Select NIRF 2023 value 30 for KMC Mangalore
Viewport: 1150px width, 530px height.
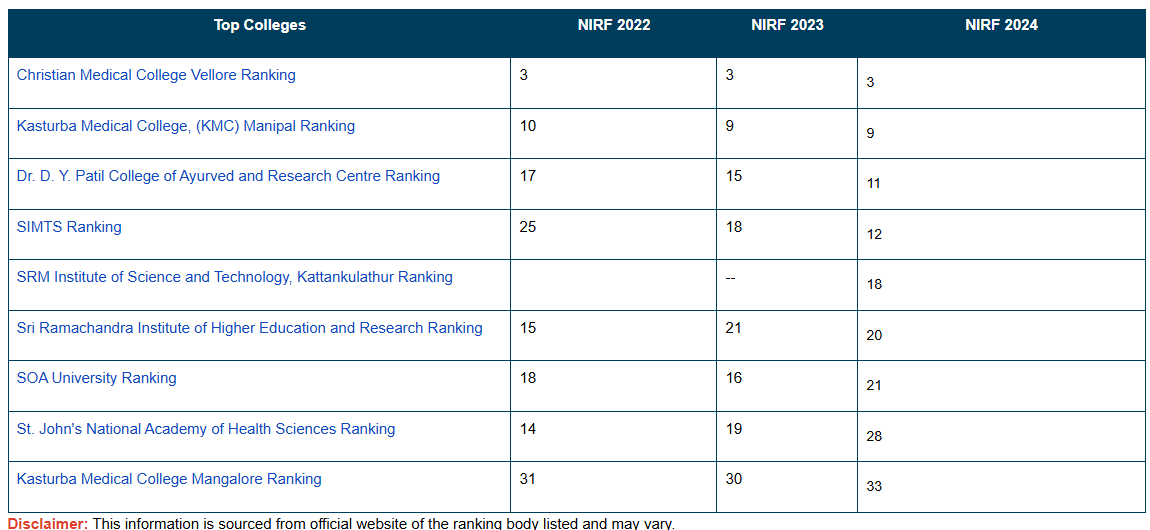[733, 479]
